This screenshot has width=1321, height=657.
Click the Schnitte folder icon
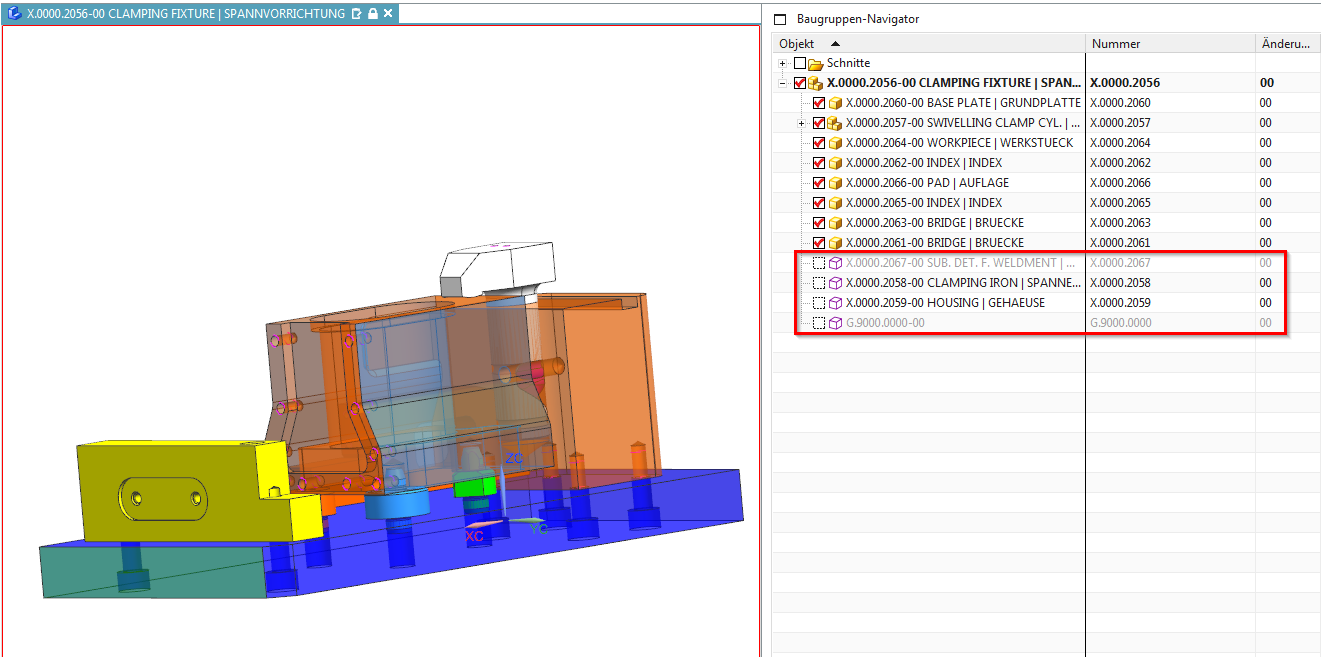[815, 63]
